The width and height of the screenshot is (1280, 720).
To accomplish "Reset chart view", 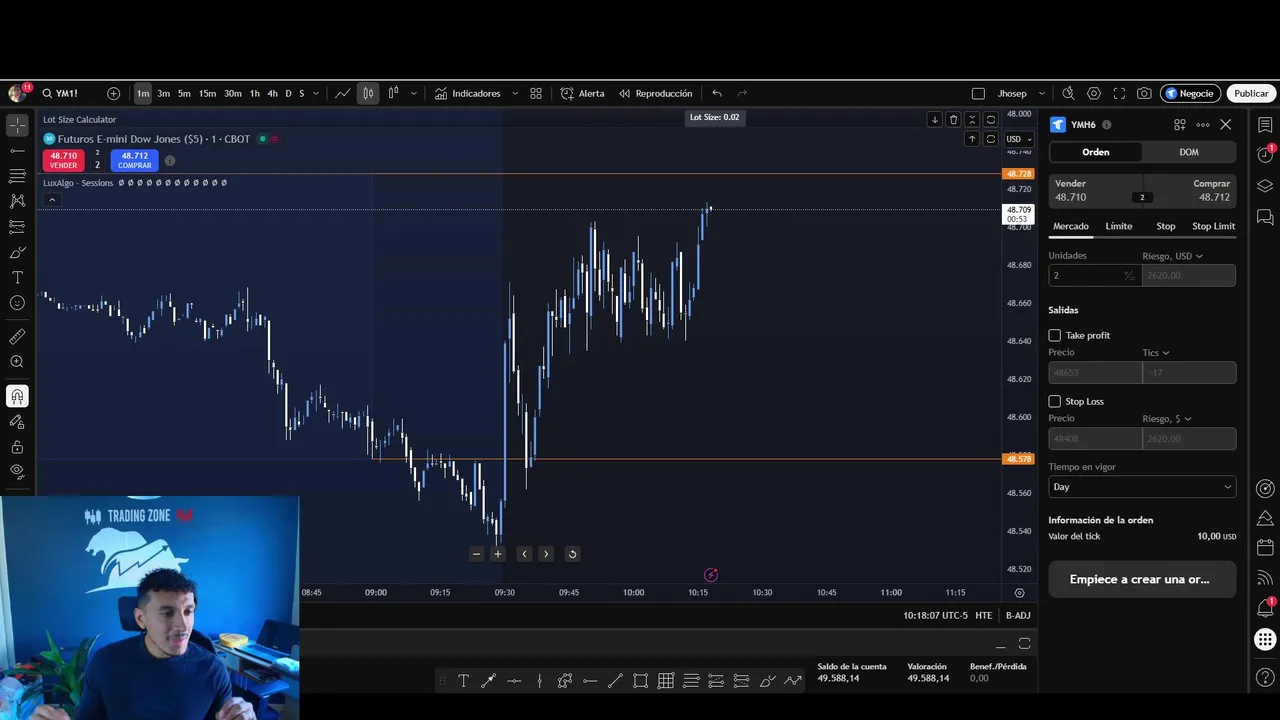I will (x=572, y=554).
